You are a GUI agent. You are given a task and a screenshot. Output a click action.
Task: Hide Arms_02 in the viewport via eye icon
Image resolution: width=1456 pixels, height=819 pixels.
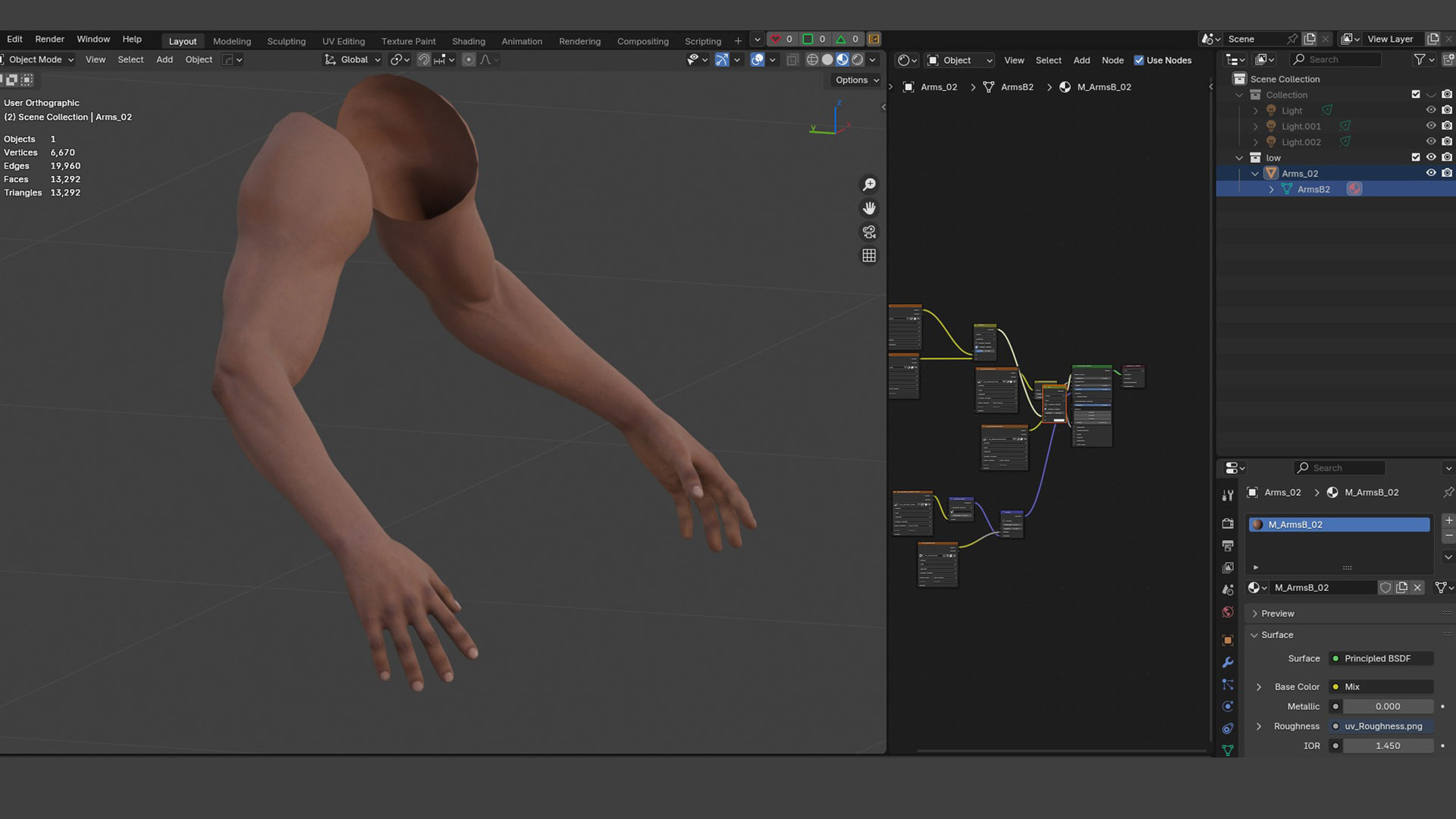tap(1431, 173)
